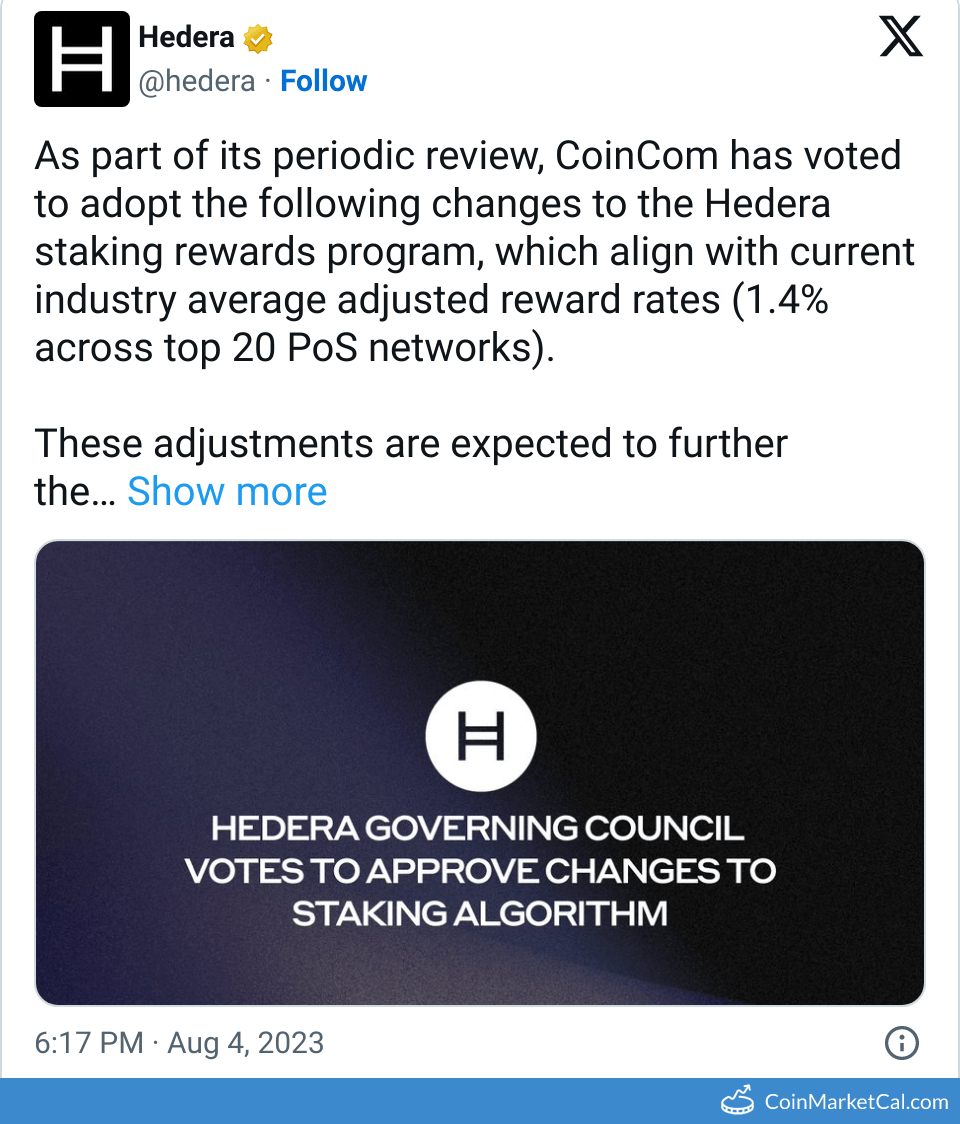This screenshot has width=960, height=1124.
Task: Click the 6:17 PM post time
Action: (x=89, y=1044)
